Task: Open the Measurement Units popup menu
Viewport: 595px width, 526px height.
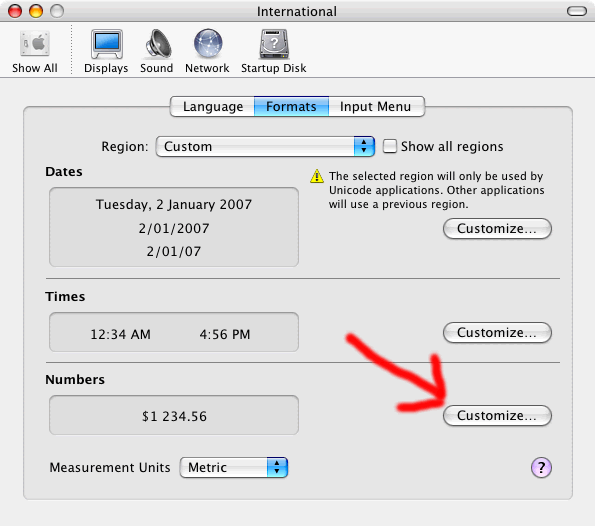Action: pos(234,467)
